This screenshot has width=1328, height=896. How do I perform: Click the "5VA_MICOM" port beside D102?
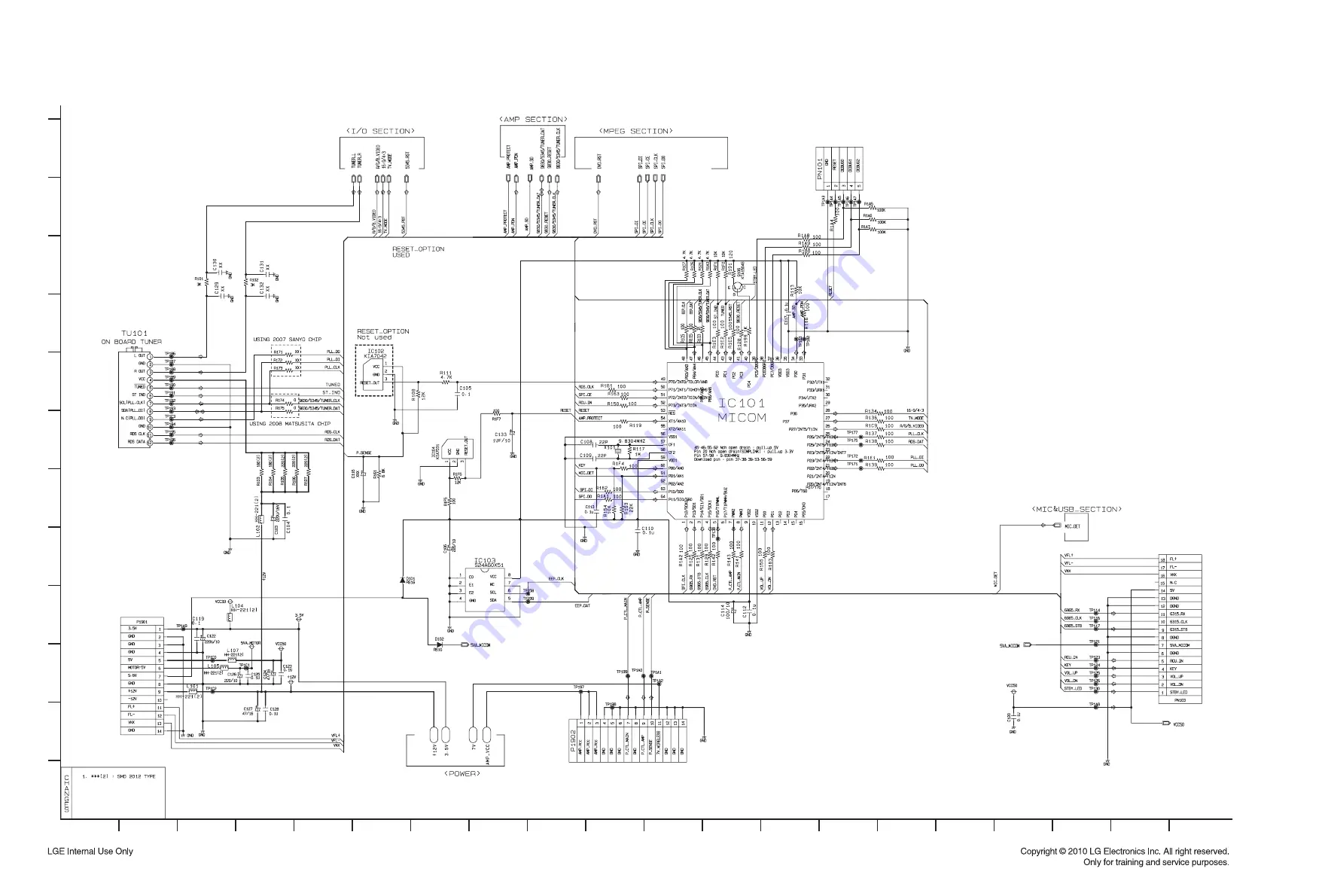tap(477, 645)
